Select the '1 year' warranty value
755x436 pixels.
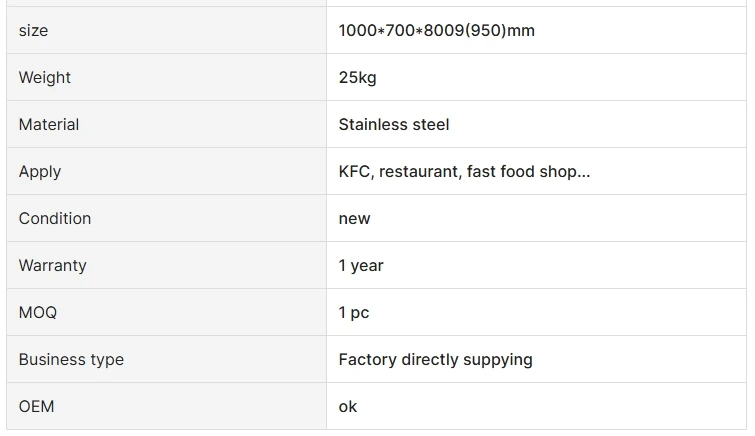(x=361, y=266)
